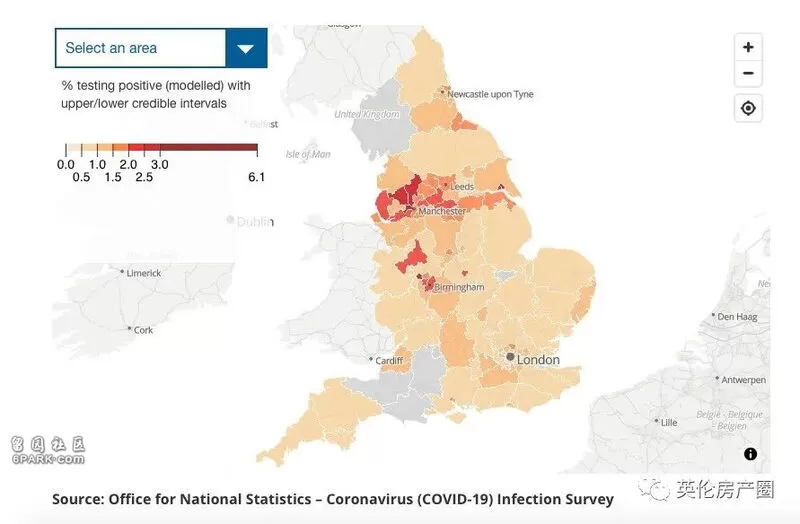Click the Newcastle upon Tyne marker
Screen dimensions: 800x524
click(x=442, y=92)
